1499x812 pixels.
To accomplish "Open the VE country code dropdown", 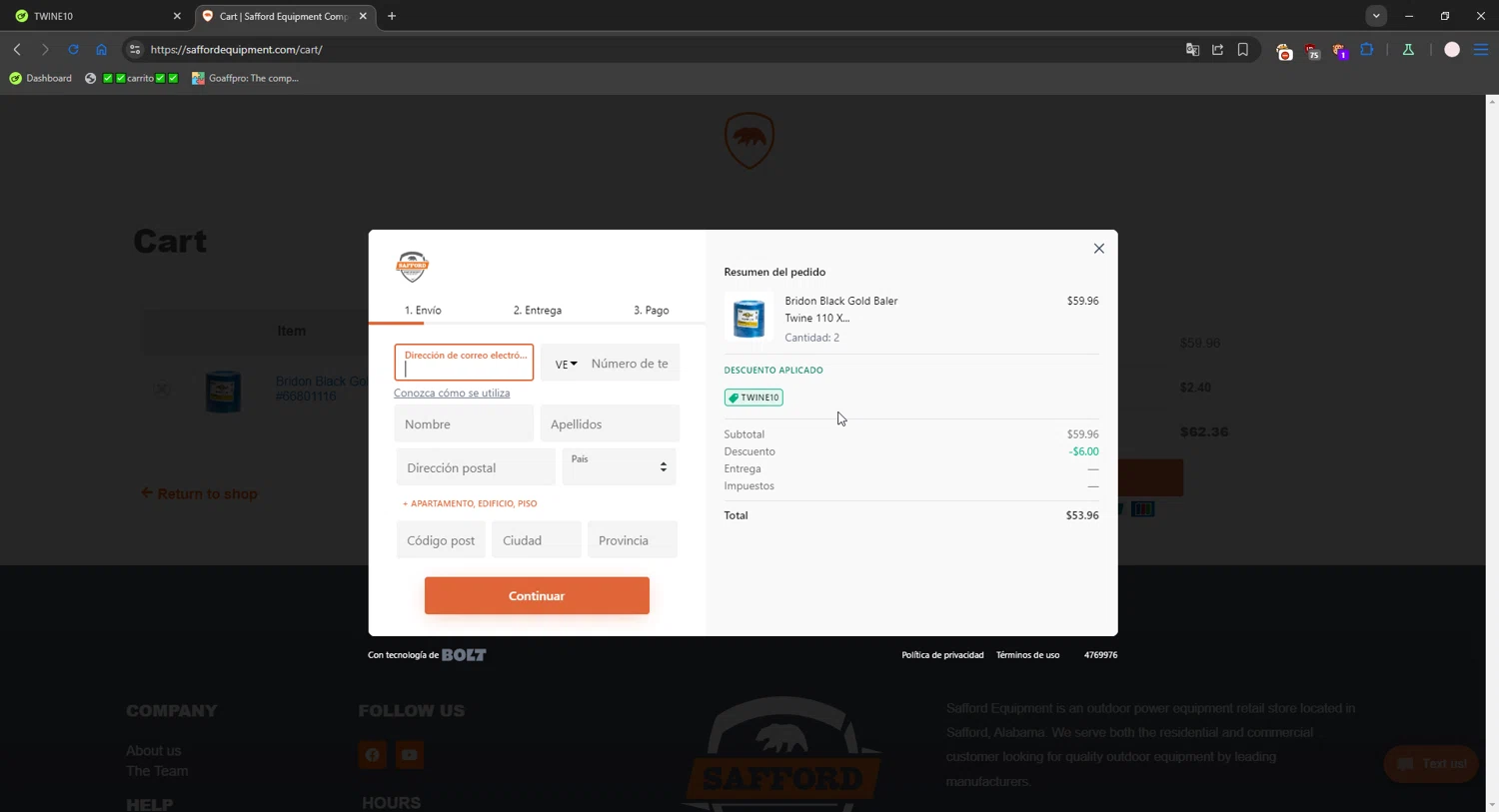I will (566, 364).
